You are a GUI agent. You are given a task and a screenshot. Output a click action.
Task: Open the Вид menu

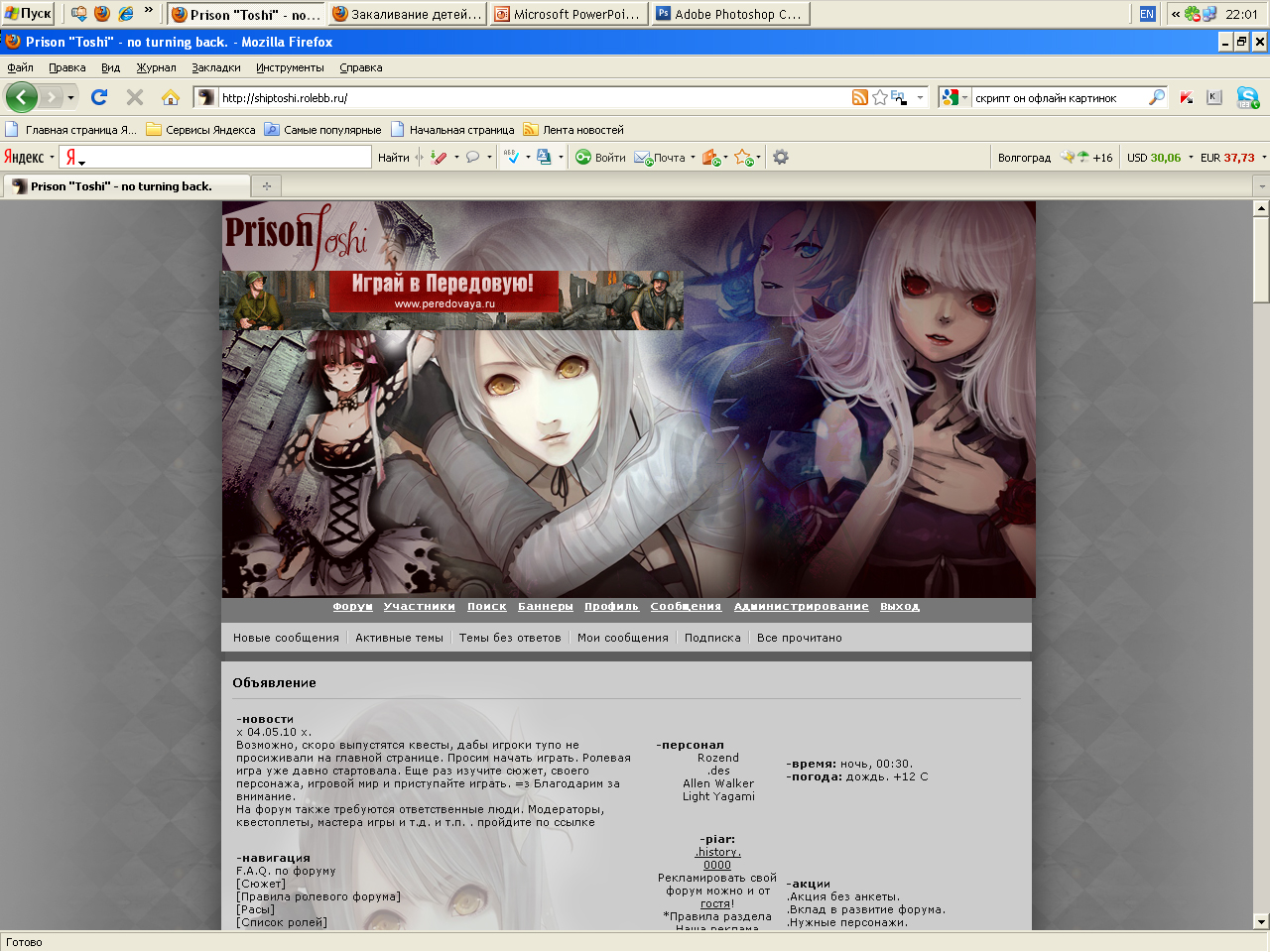pyautogui.click(x=110, y=67)
